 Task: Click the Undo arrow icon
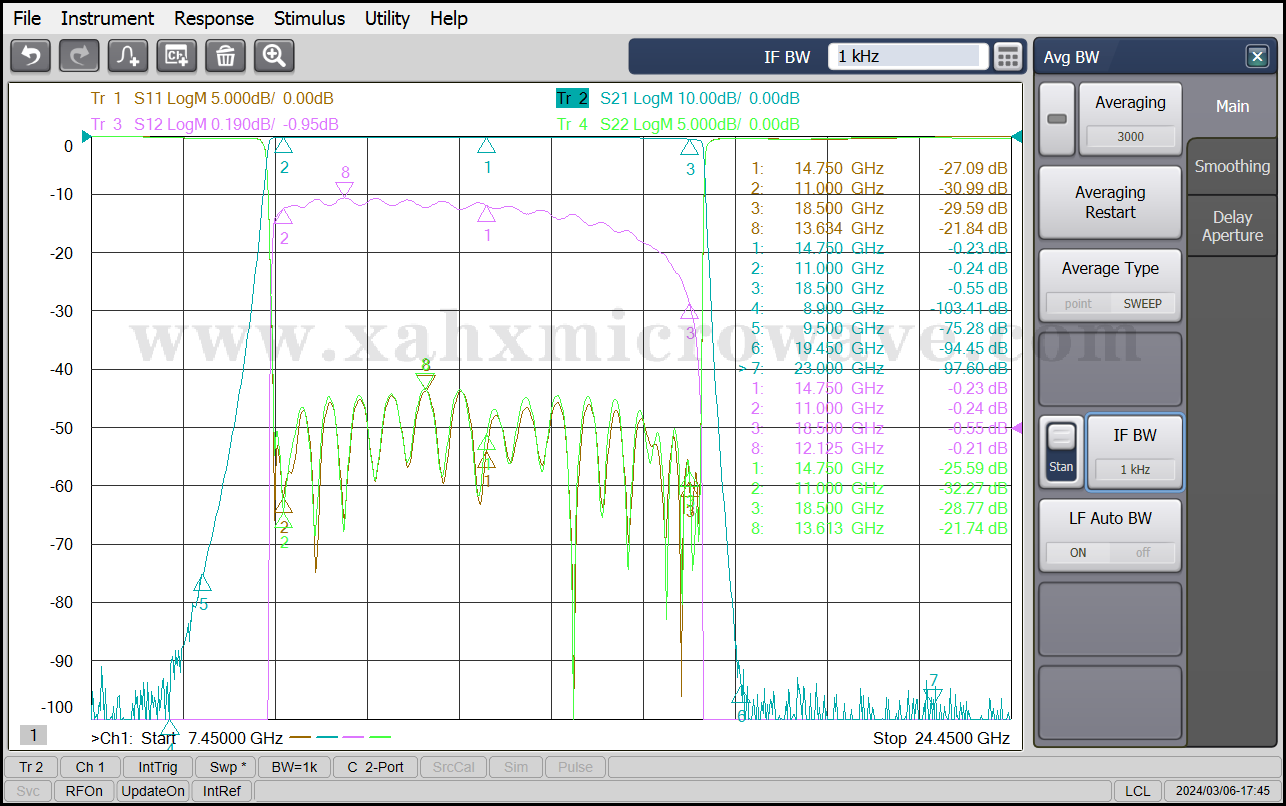30,56
